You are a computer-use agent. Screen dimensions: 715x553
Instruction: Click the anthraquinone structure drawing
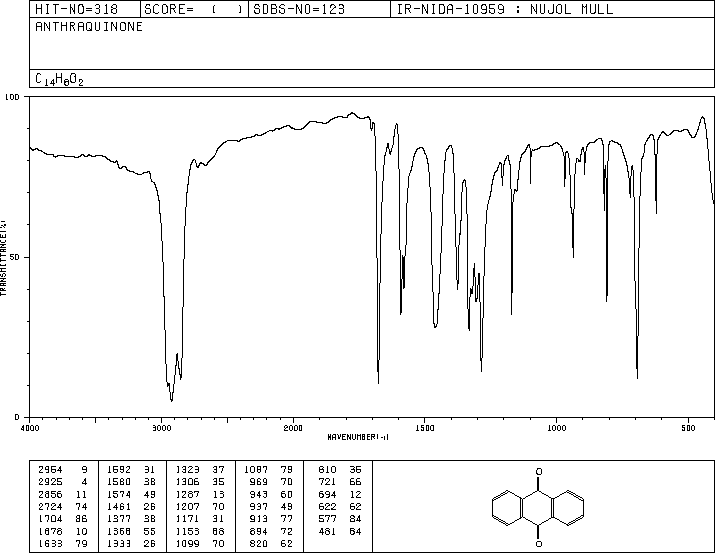click(538, 507)
